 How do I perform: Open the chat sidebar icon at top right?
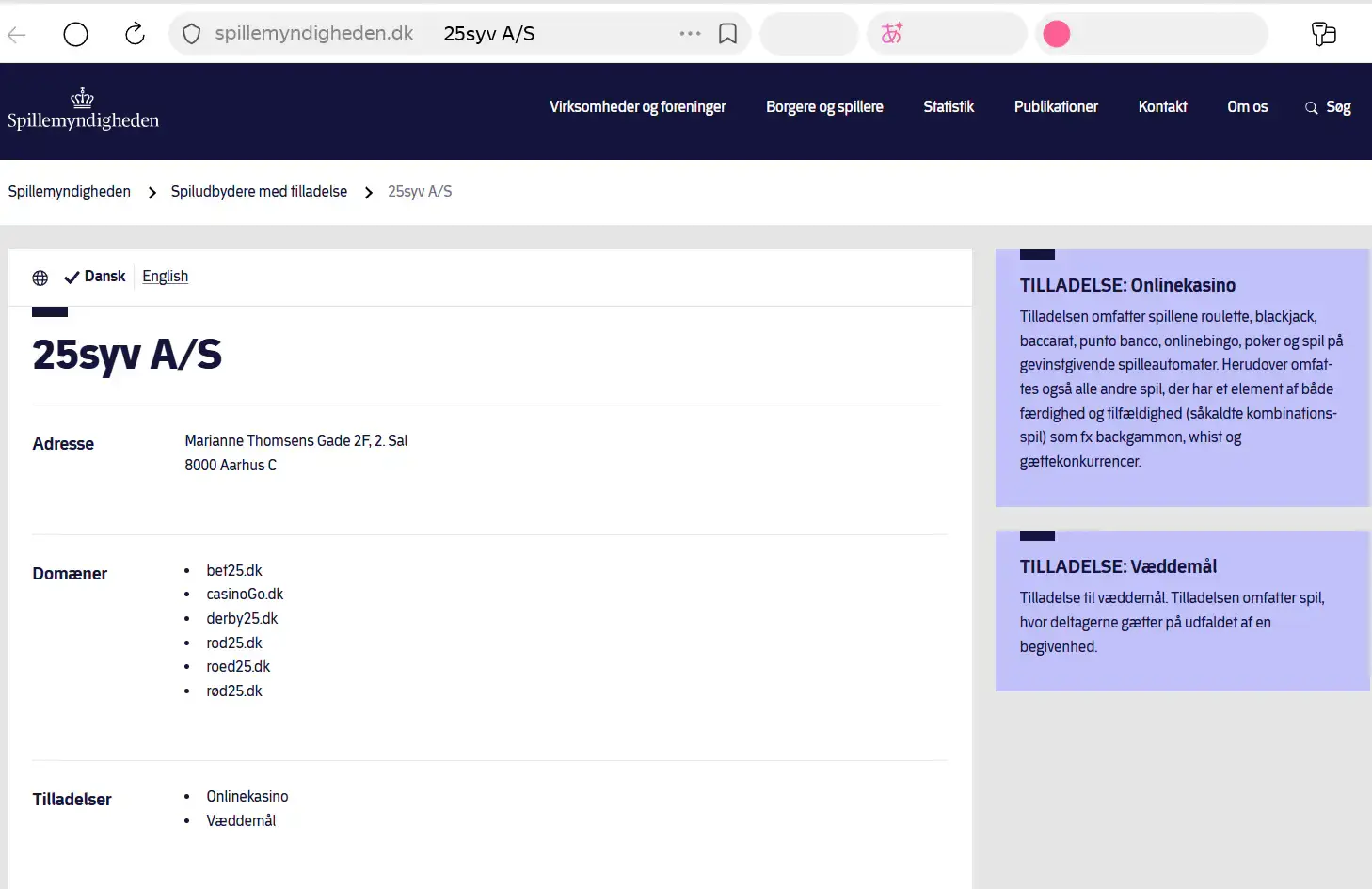[x=1324, y=34]
